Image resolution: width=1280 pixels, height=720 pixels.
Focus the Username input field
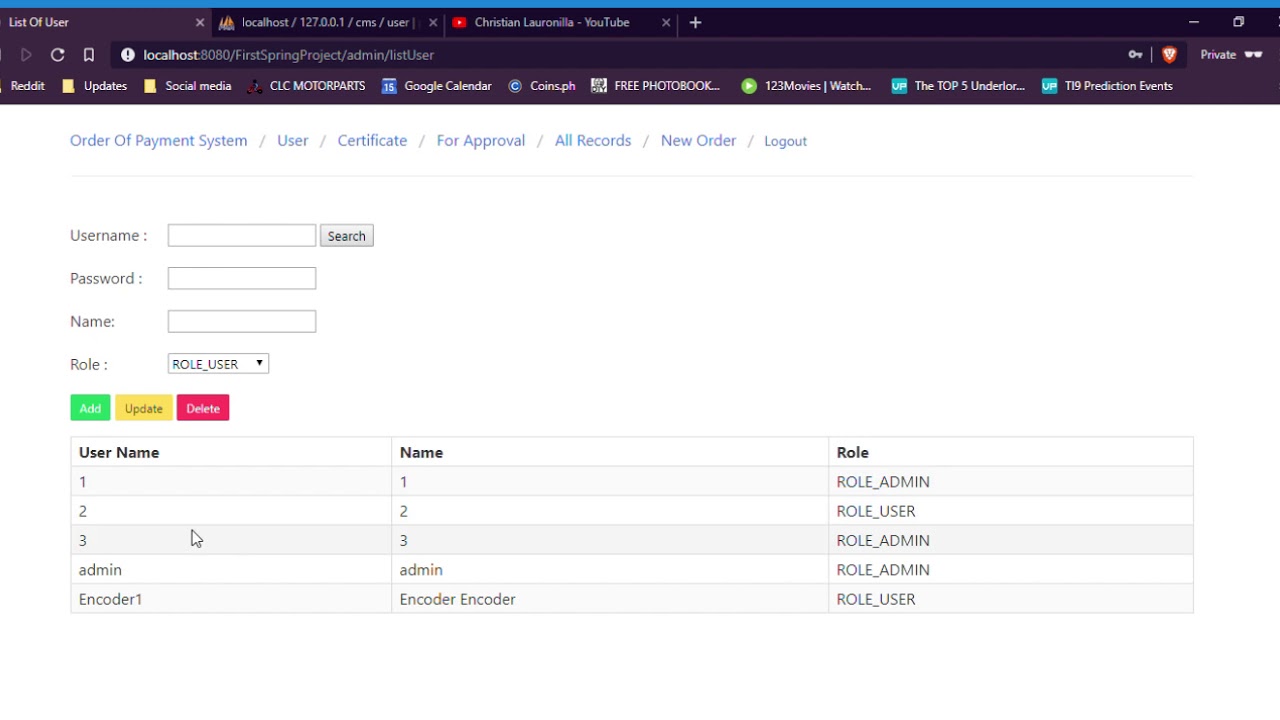[x=242, y=235]
